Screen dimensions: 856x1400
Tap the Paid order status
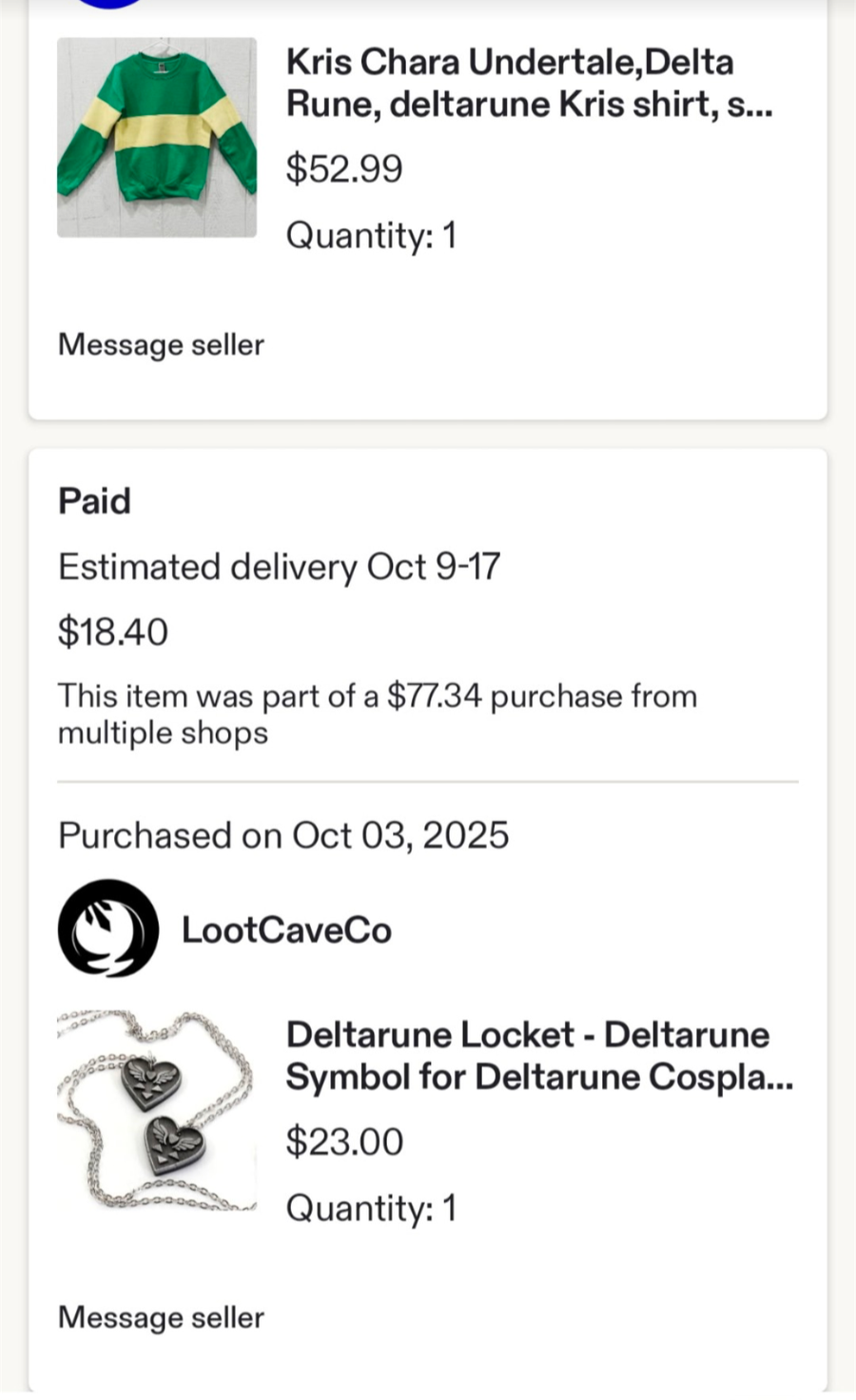click(x=94, y=501)
